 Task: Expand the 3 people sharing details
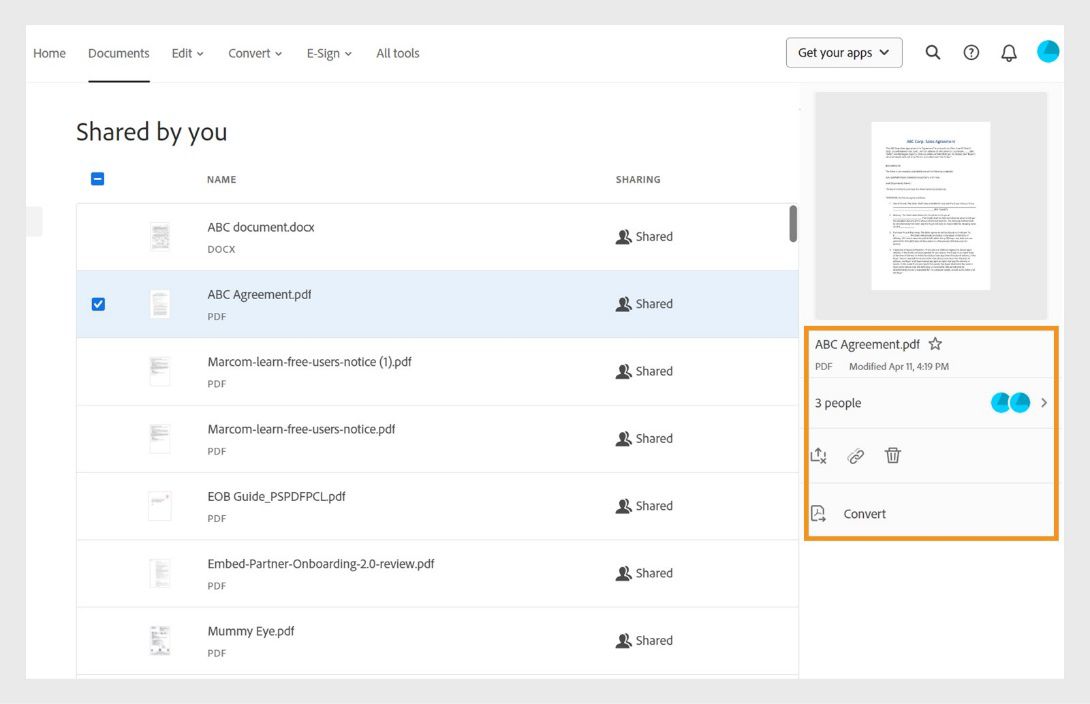[1044, 403]
